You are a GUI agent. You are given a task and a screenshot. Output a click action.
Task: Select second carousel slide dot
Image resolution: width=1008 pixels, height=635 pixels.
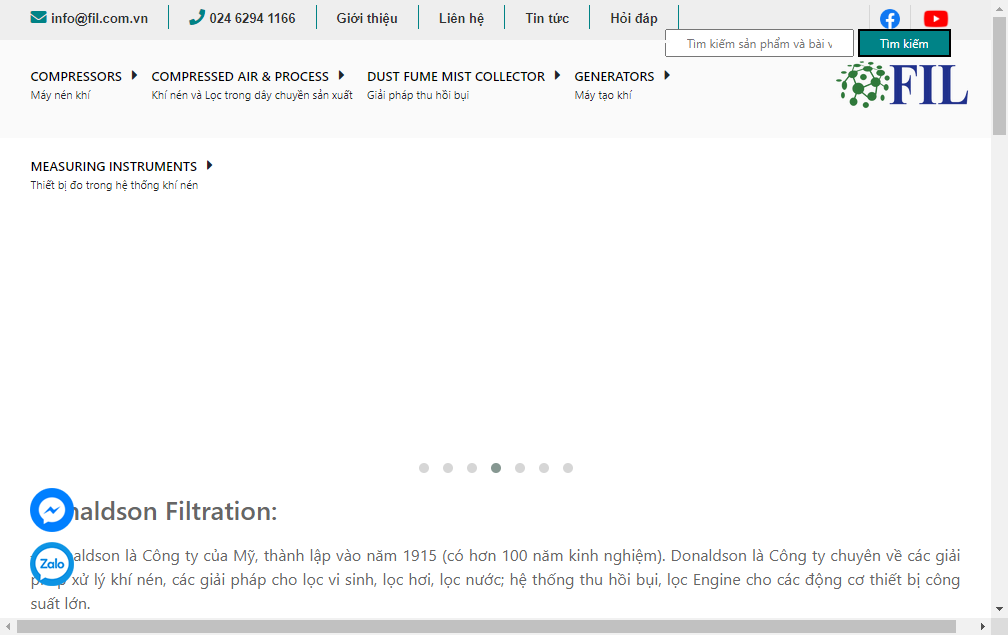(448, 468)
